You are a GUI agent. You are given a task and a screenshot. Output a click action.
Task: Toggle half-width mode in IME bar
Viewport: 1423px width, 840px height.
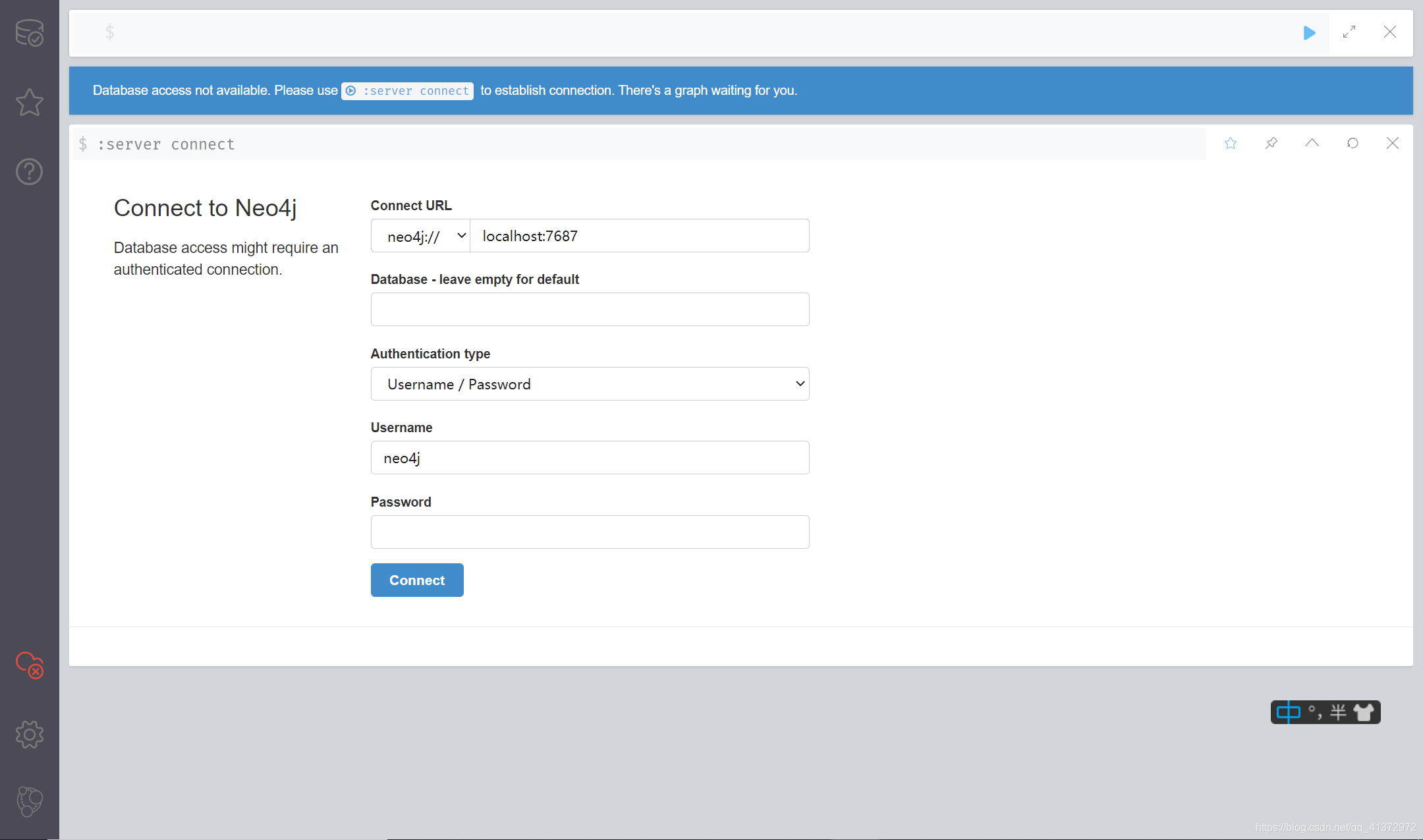(1338, 712)
